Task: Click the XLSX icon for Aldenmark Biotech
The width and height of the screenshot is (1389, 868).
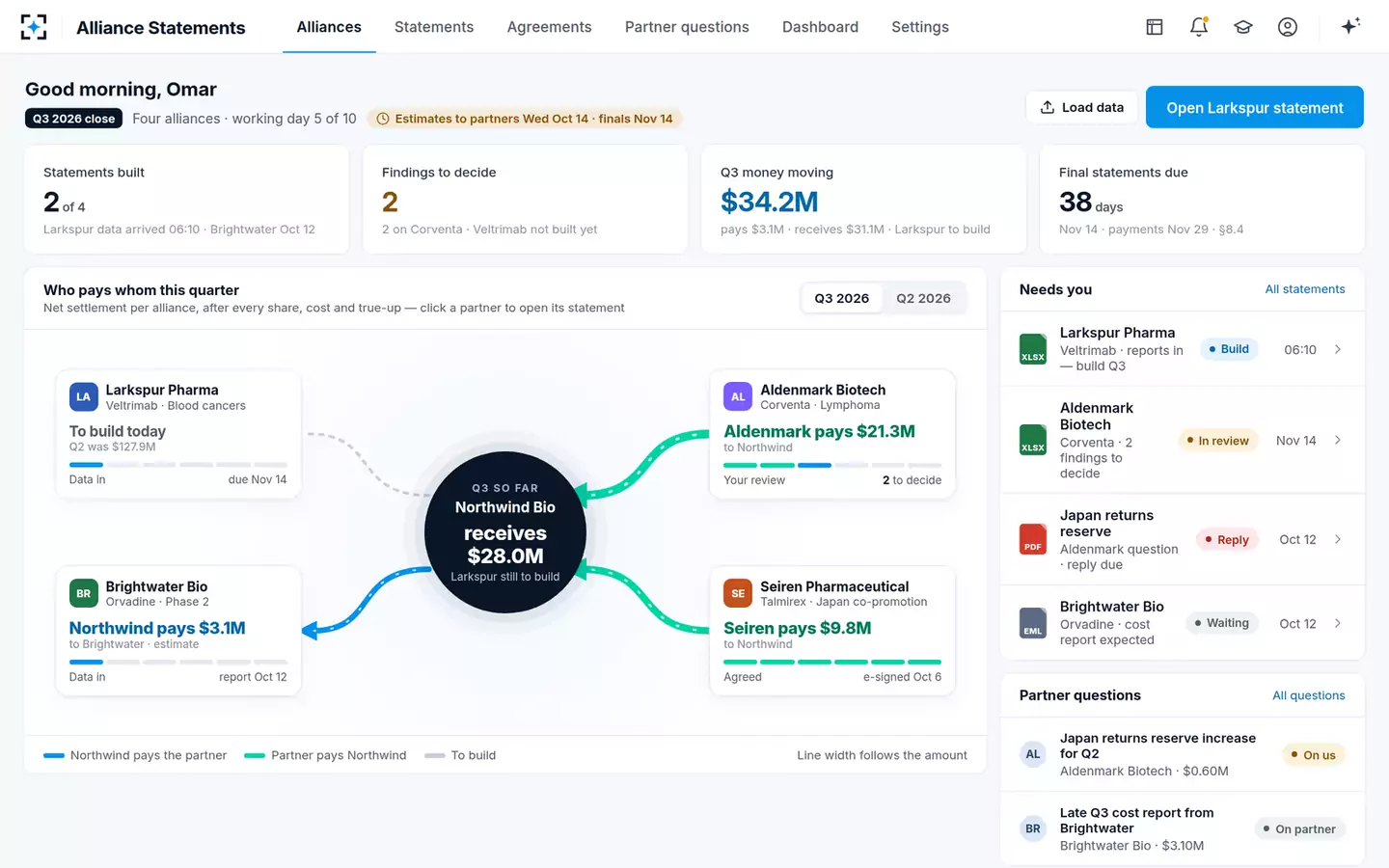Action: click(1033, 440)
